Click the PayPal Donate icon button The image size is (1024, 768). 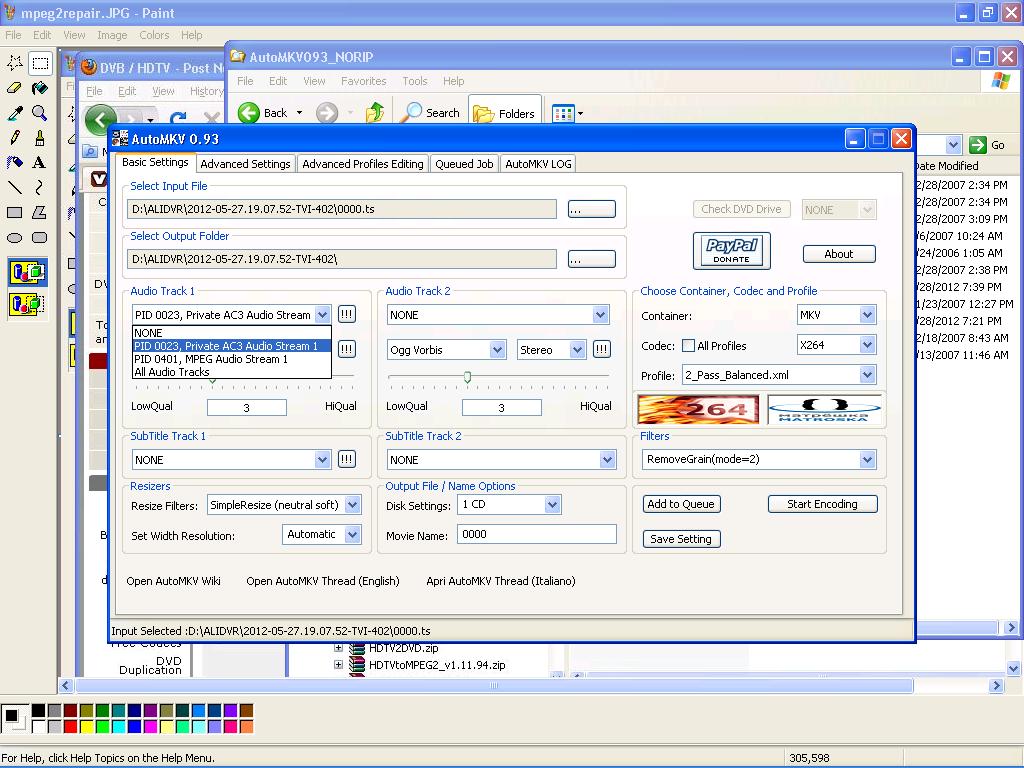732,250
